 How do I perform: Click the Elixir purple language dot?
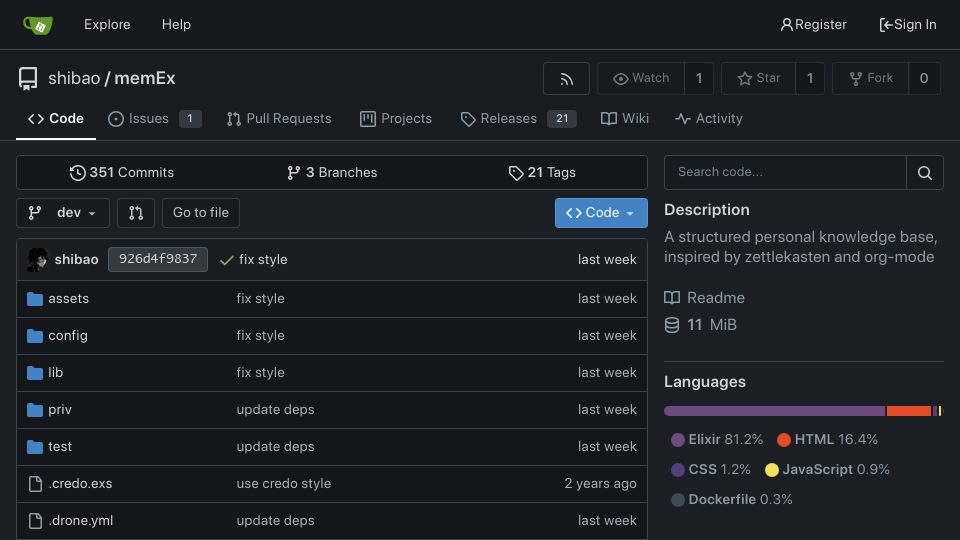[x=678, y=440]
